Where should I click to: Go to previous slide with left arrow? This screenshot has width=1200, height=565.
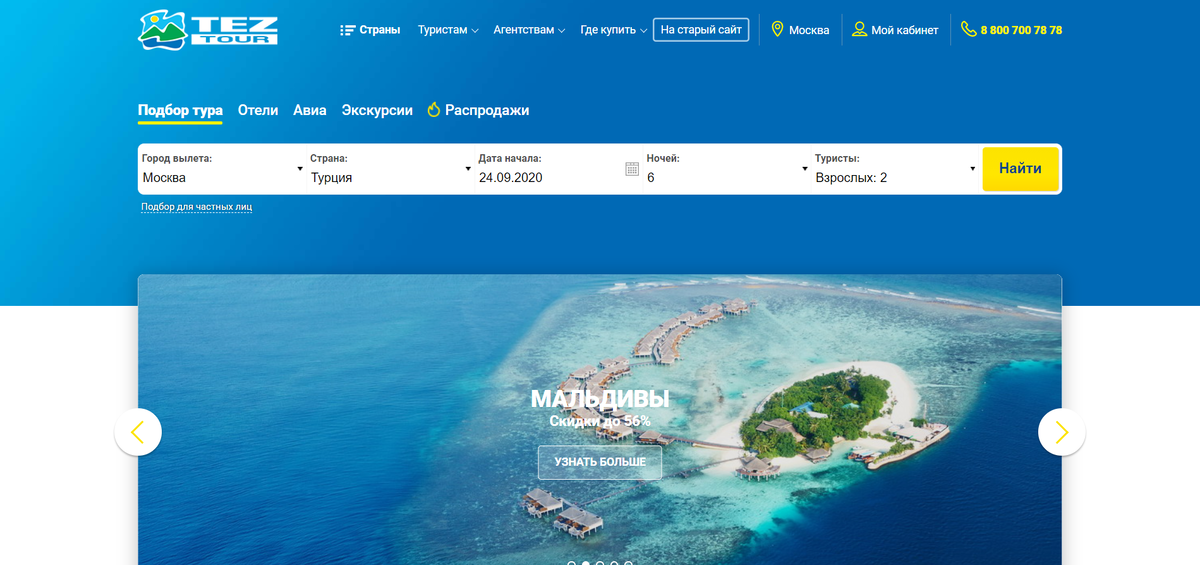[x=138, y=432]
